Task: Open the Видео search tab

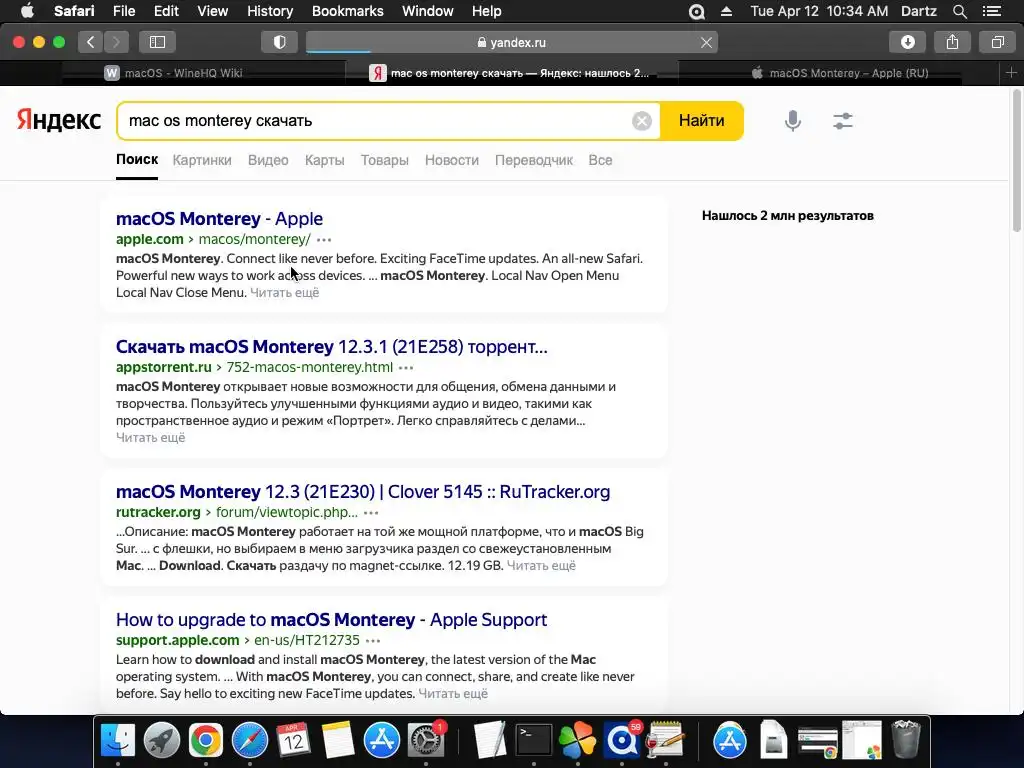Action: click(x=268, y=160)
